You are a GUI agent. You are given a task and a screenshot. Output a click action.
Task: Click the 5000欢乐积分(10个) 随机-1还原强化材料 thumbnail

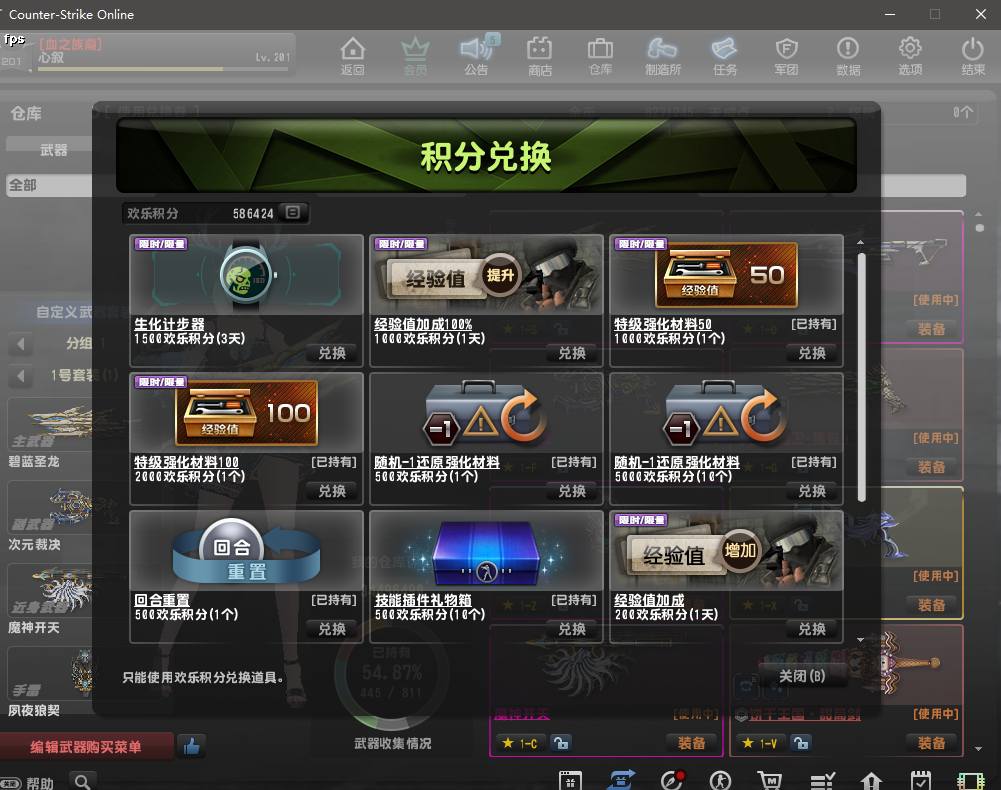tap(726, 413)
